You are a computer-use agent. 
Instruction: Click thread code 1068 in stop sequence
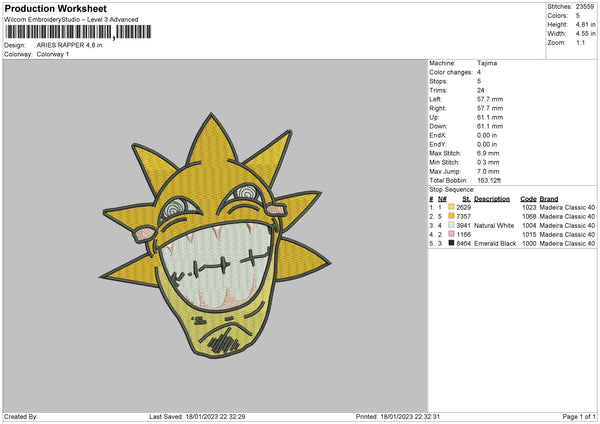pos(529,217)
